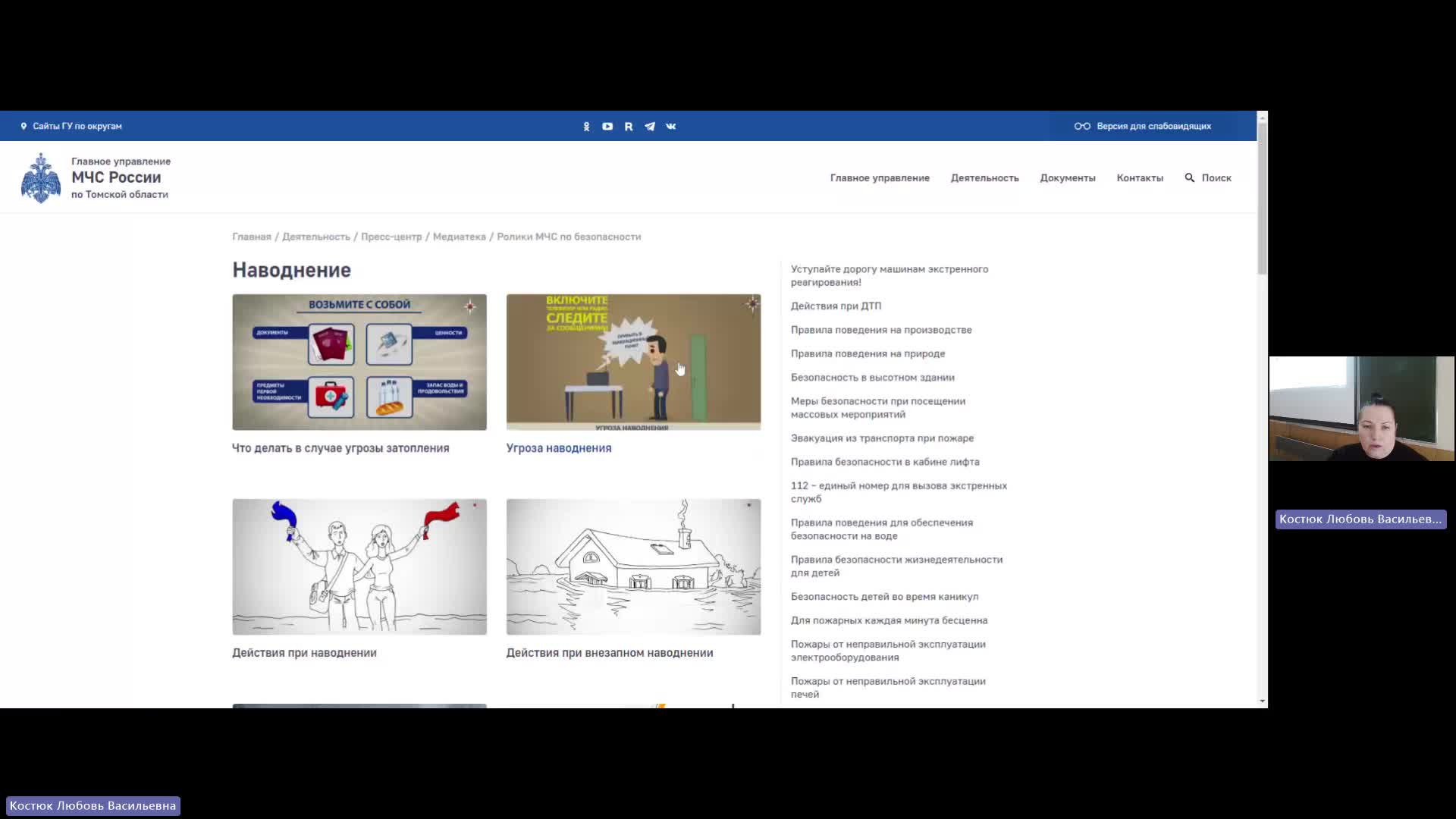This screenshot has height=819, width=1456.
Task: Go to Пресс-центр breadcrumb
Action: coord(391,237)
